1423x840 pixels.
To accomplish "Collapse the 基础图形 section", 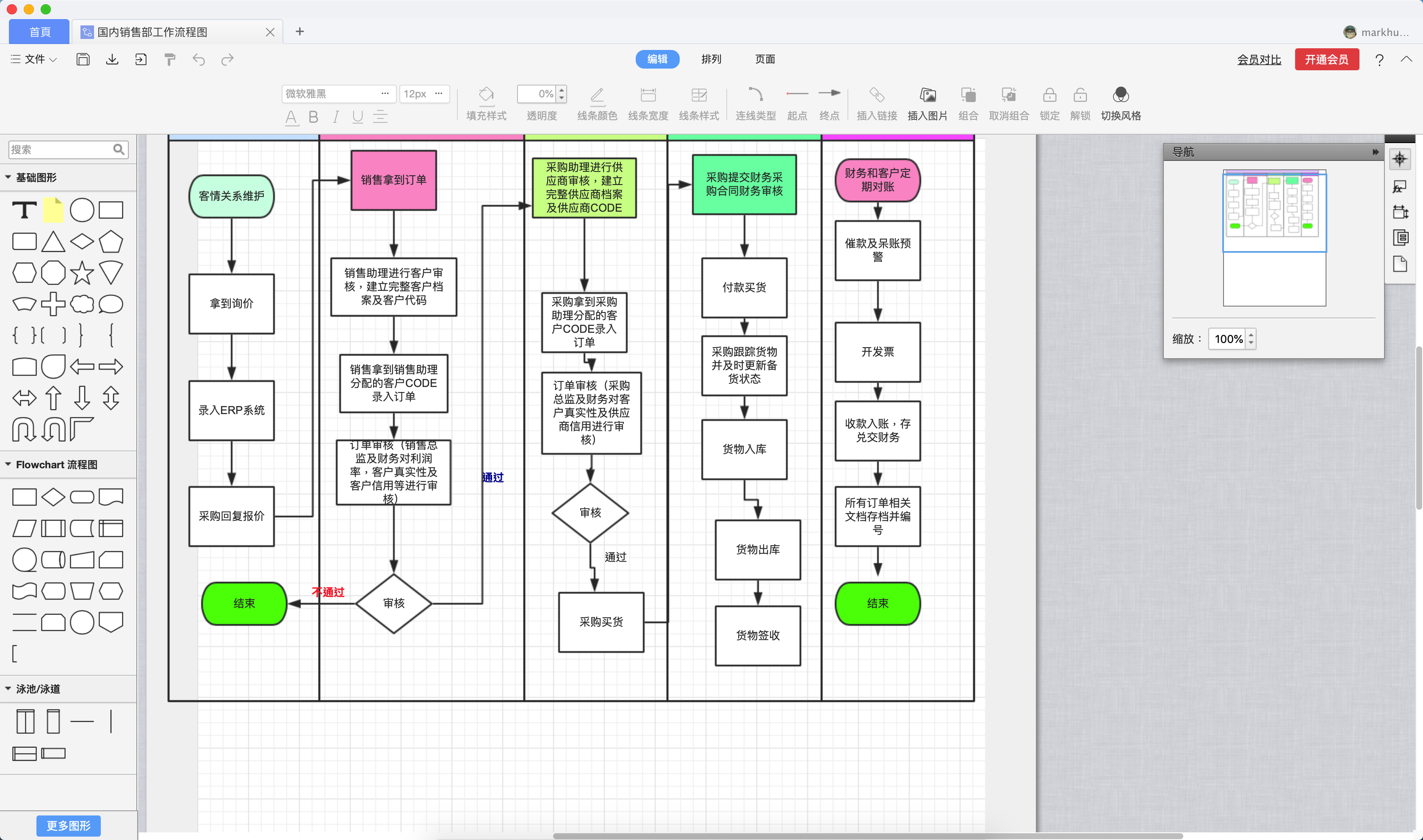I will click(x=8, y=177).
